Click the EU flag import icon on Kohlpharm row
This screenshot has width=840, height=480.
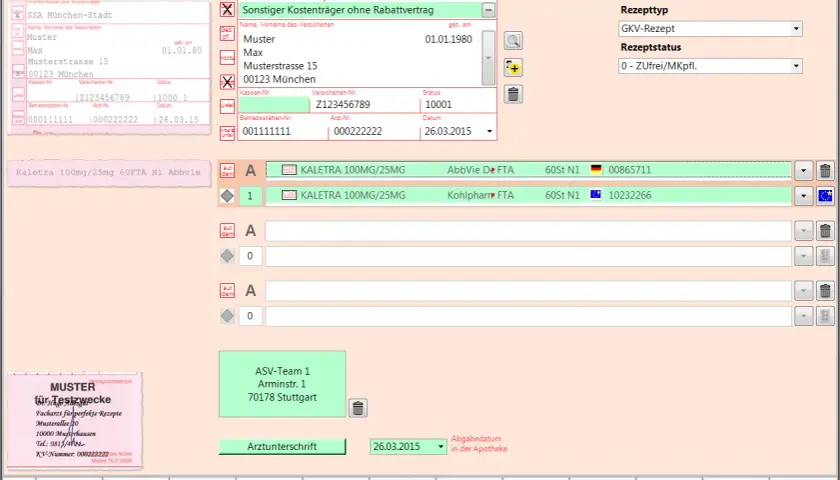click(825, 196)
